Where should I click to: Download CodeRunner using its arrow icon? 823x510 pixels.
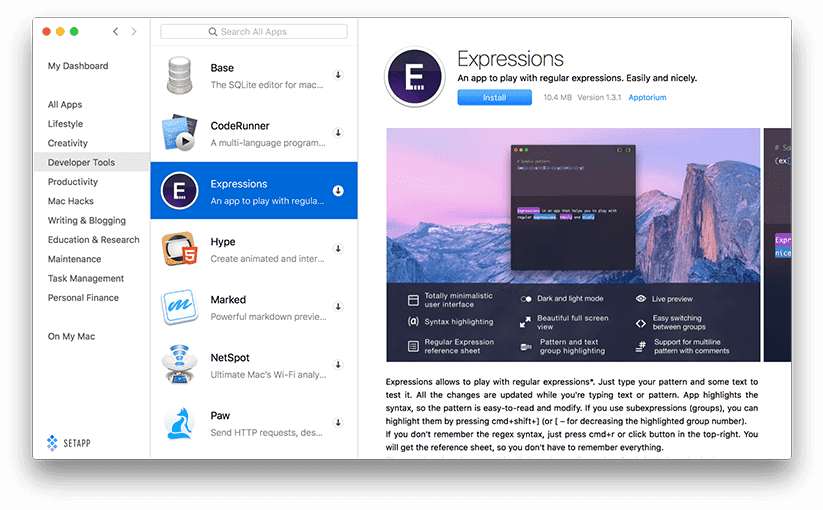pyautogui.click(x=338, y=133)
